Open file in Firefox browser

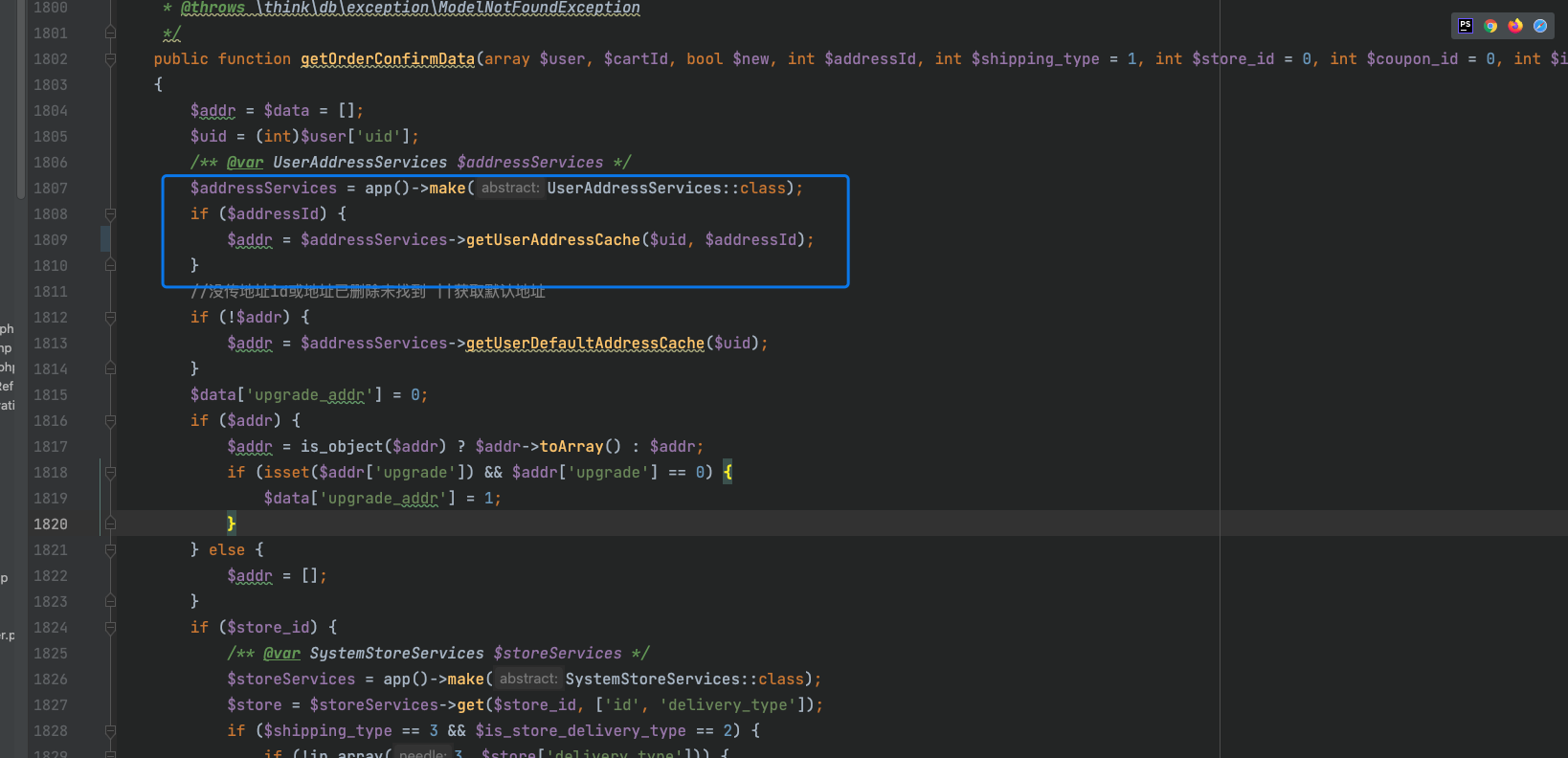tap(1515, 26)
